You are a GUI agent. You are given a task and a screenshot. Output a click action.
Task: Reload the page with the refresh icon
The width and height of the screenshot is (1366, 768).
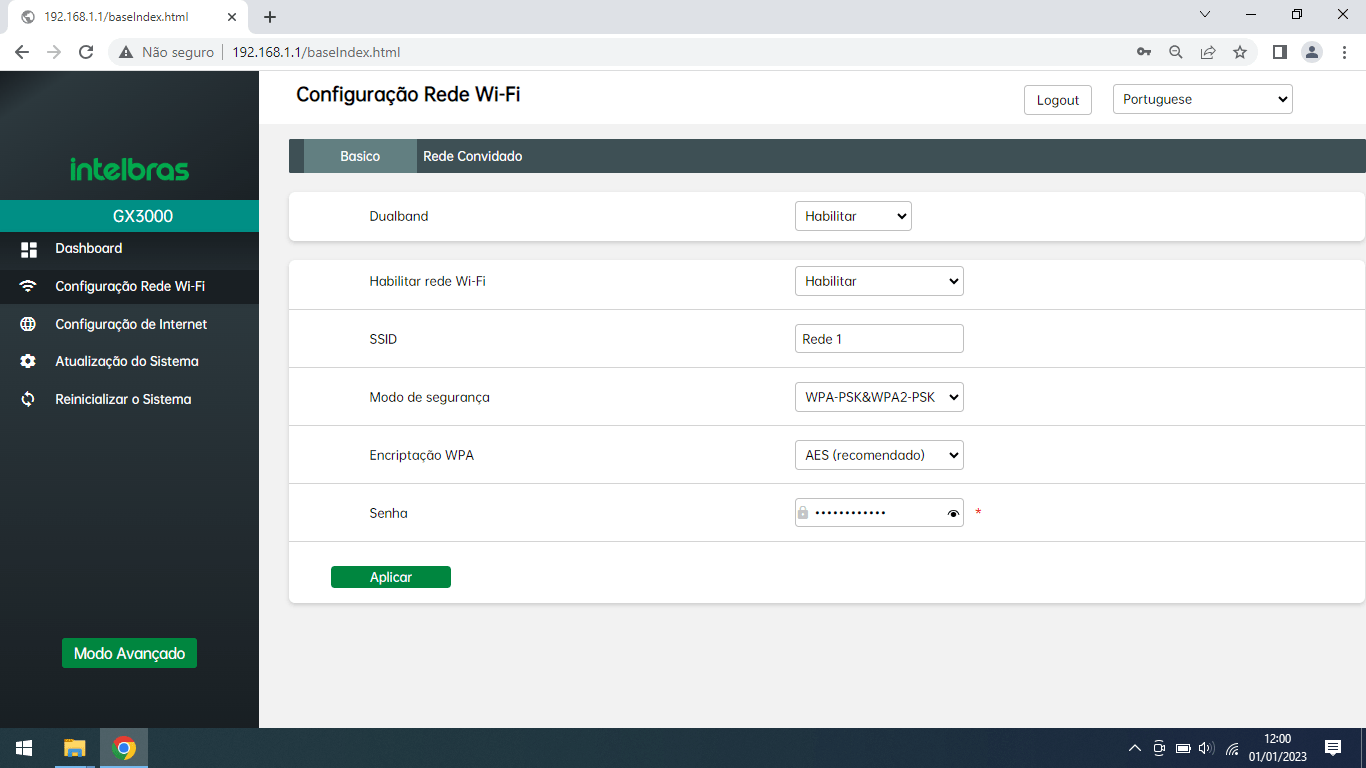(86, 52)
